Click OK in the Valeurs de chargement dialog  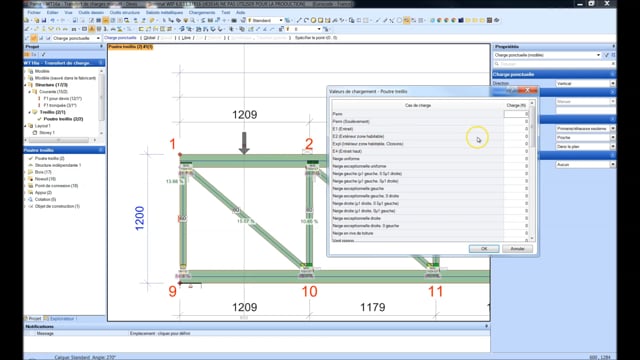[484, 249]
